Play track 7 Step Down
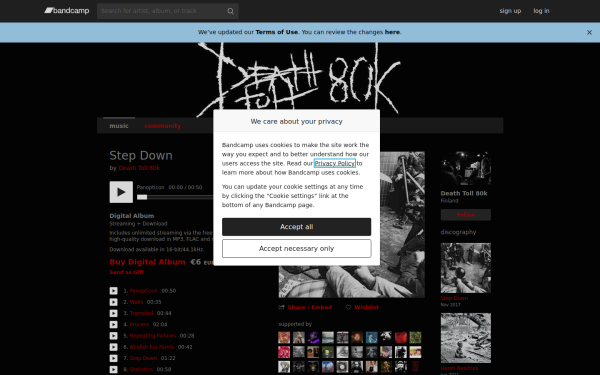 (x=114, y=359)
